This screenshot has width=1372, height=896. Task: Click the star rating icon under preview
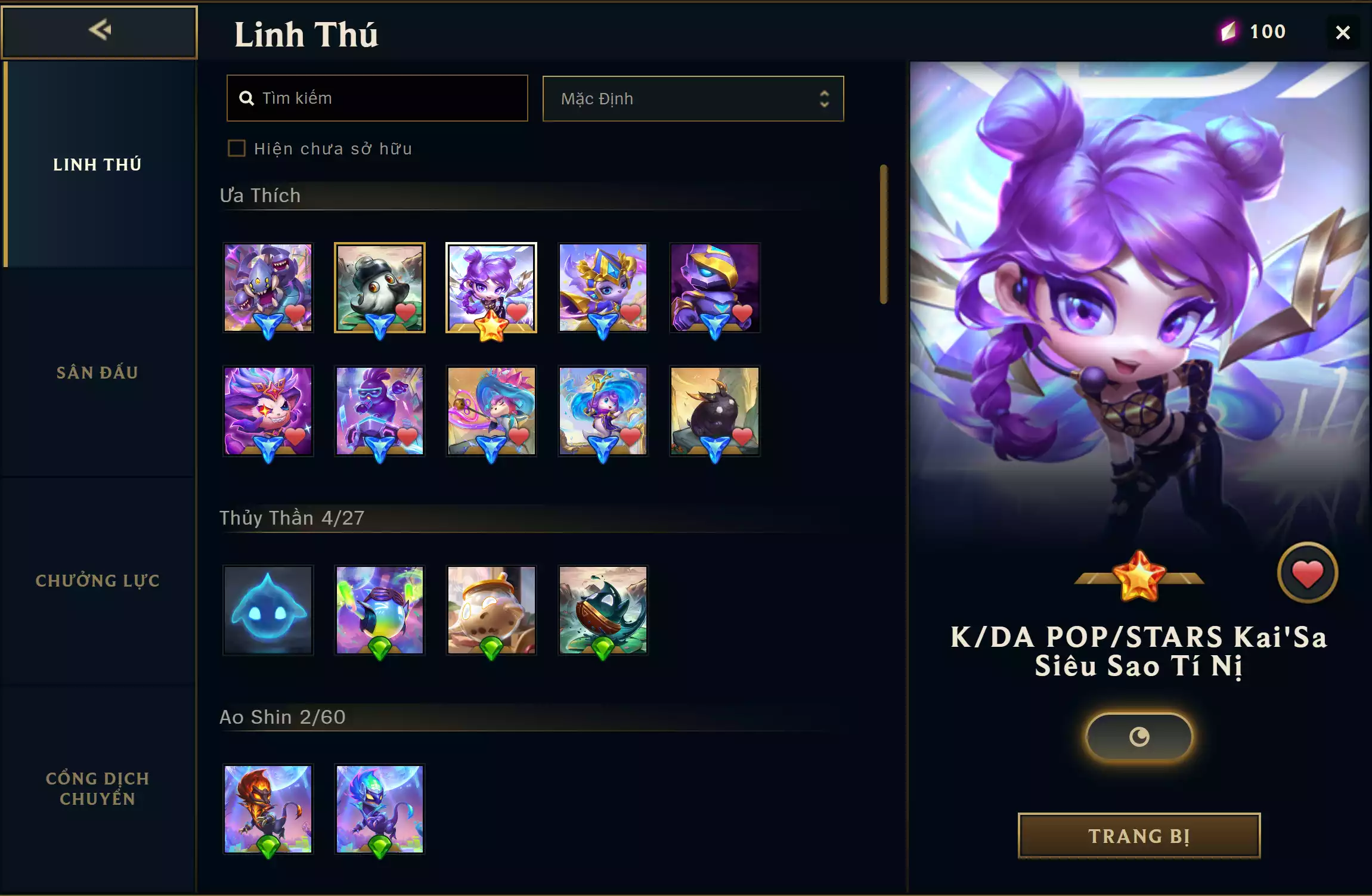pos(1139,576)
